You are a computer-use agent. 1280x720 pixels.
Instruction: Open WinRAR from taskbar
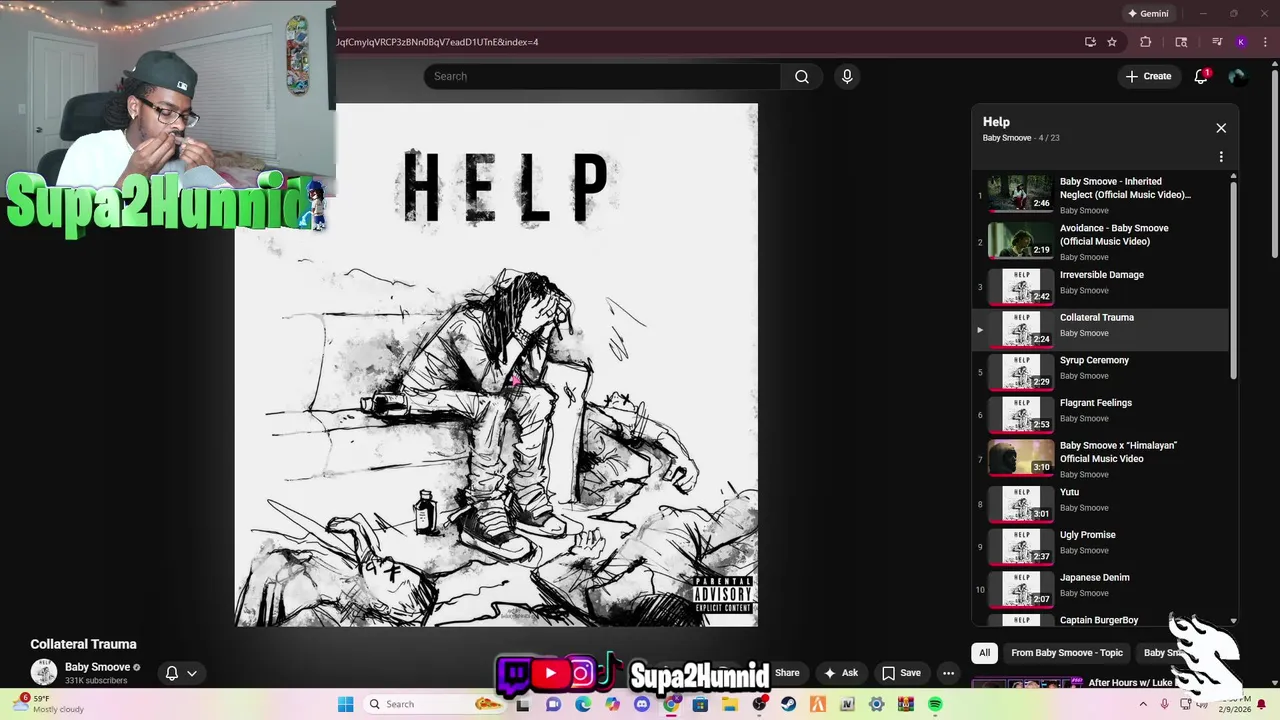[x=906, y=704]
